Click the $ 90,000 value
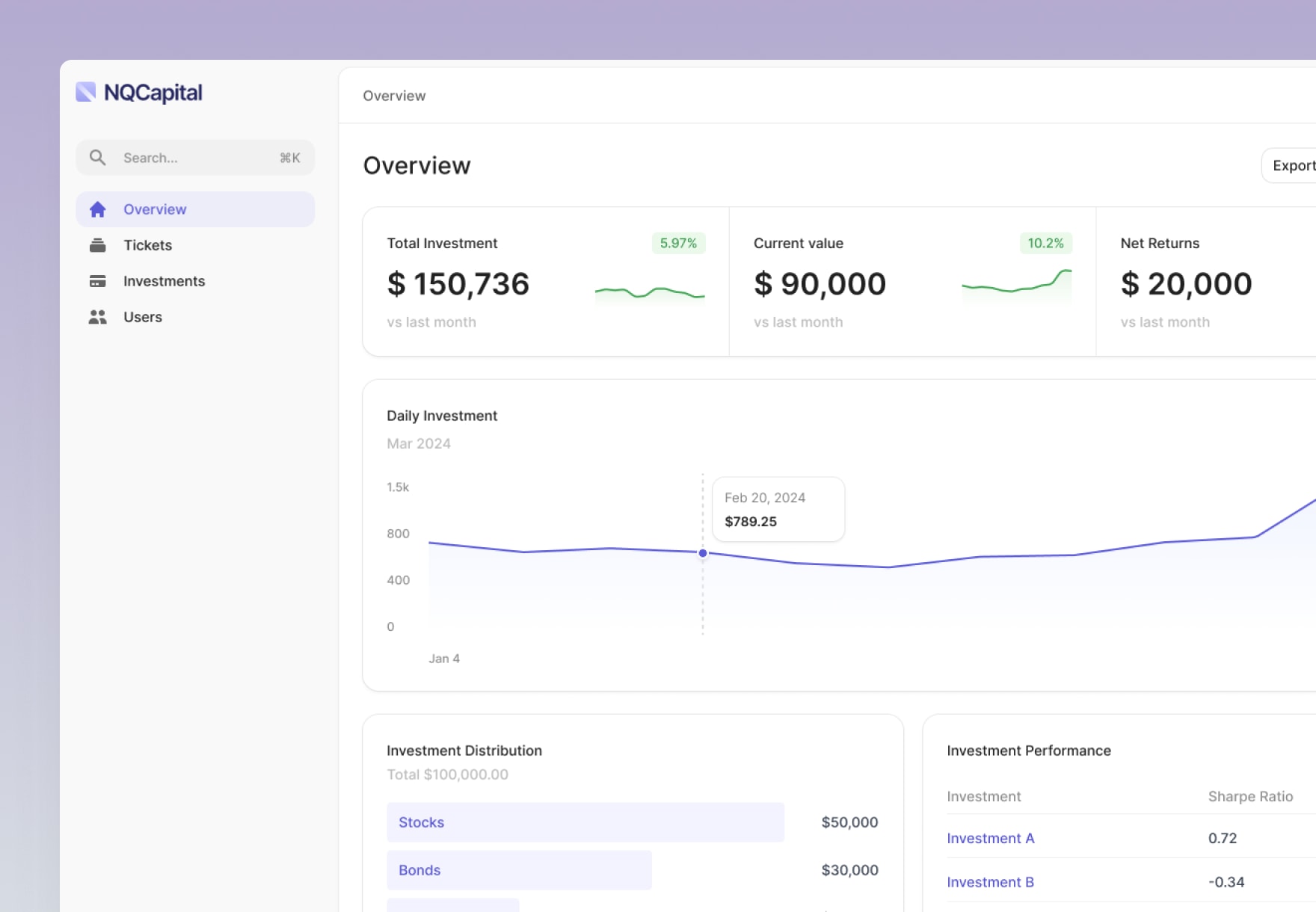Image resolution: width=1316 pixels, height=912 pixels. (820, 284)
